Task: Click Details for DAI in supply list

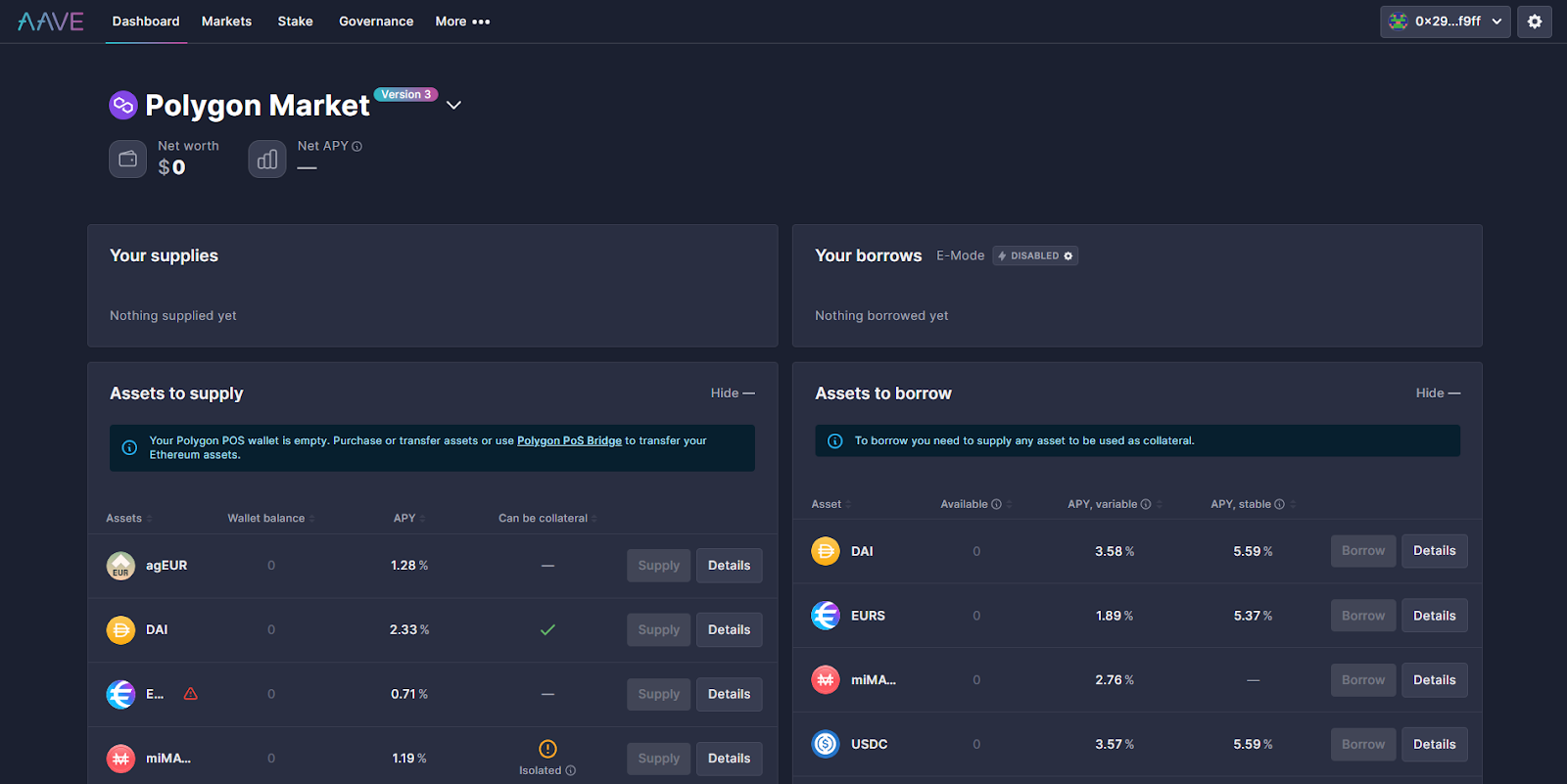Action: pos(729,630)
